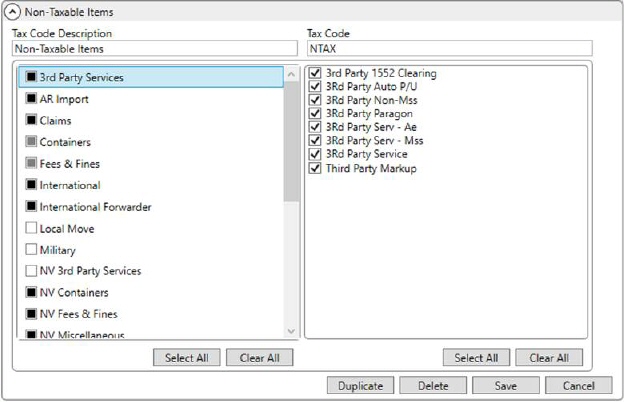Screen dimensions: 624x402
Task: Click the Duplicate button
Action: pyautogui.click(x=360, y=385)
